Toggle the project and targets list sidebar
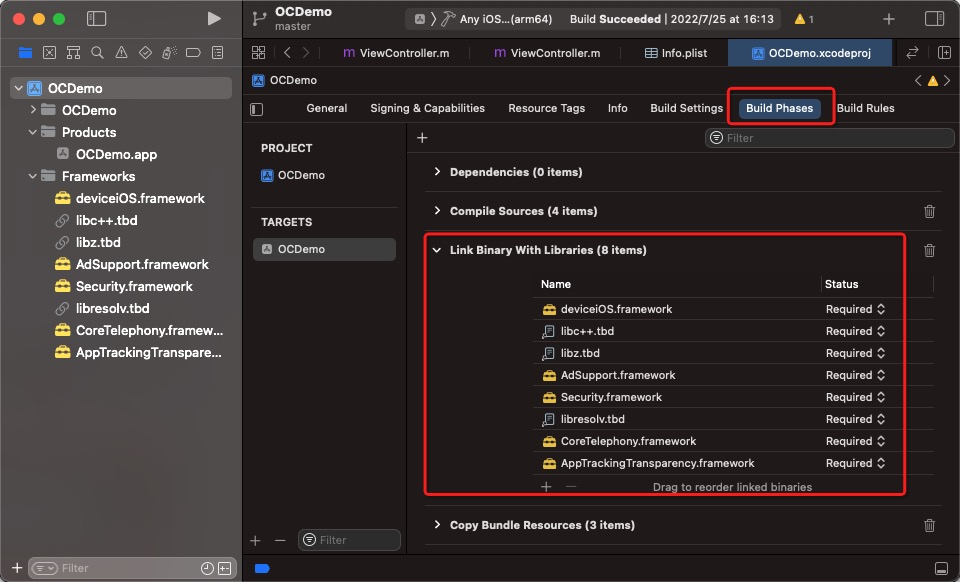The width and height of the screenshot is (960, 582). click(x=257, y=108)
